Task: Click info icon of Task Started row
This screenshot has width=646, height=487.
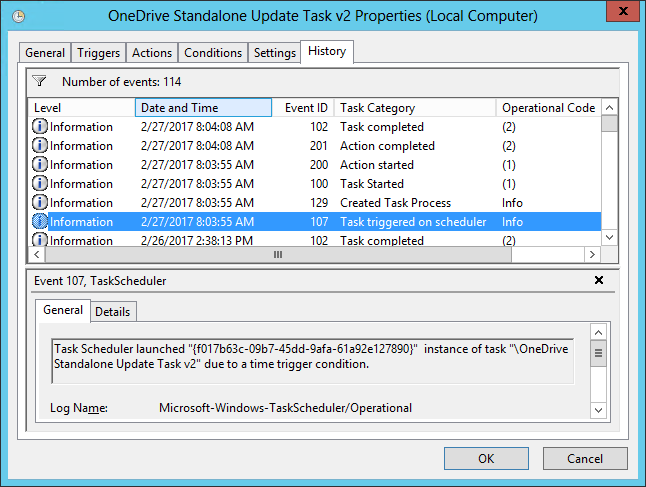Action: (x=40, y=183)
